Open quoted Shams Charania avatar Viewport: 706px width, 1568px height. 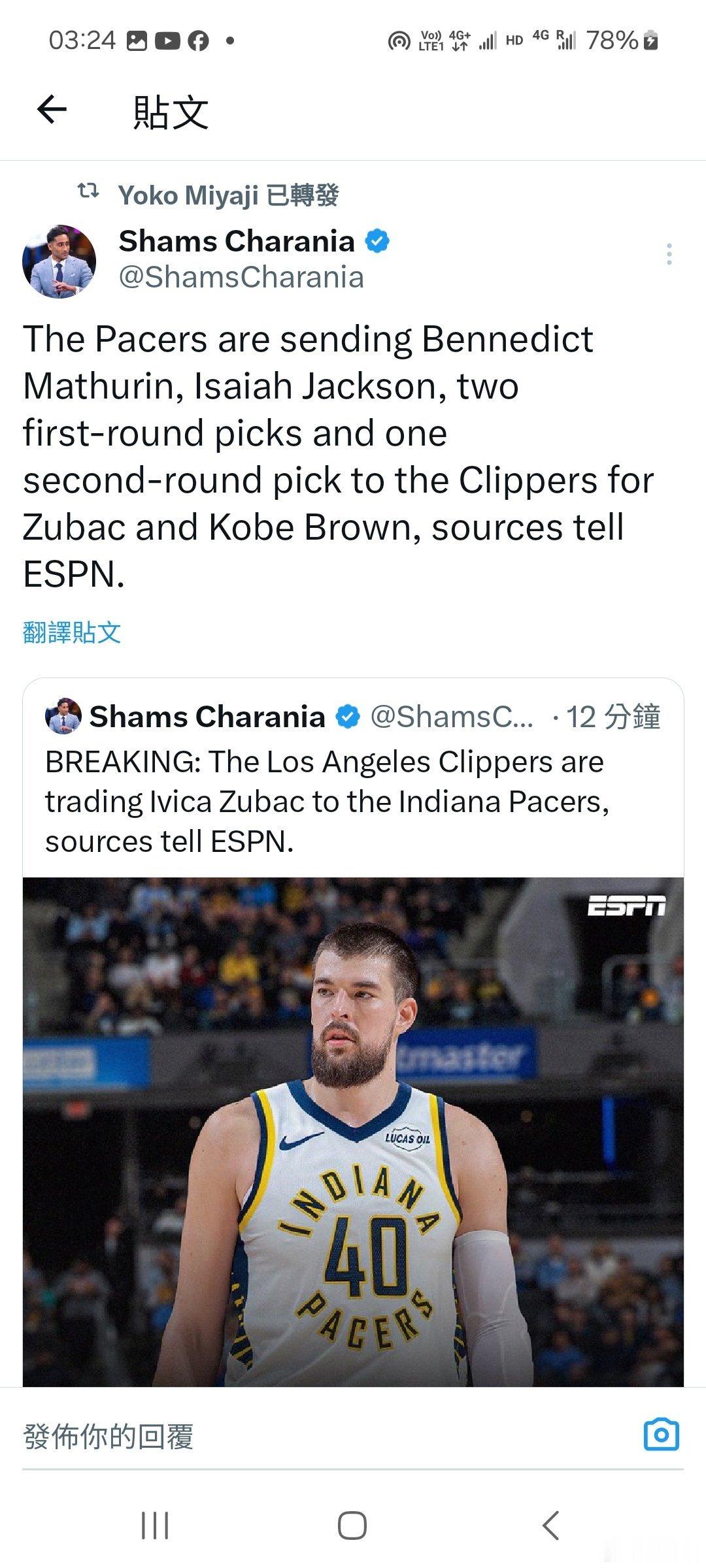click(x=63, y=717)
